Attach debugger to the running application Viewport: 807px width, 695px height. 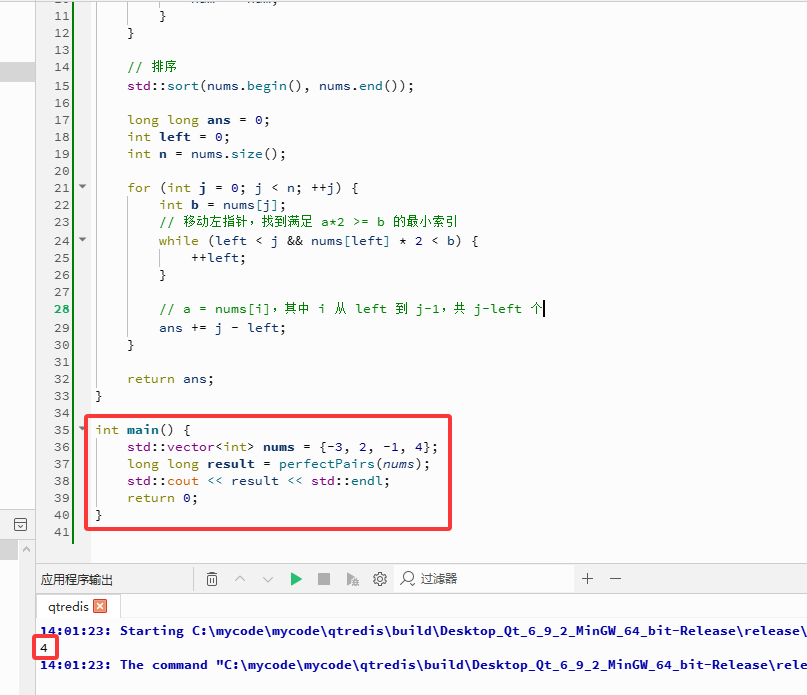click(x=352, y=579)
